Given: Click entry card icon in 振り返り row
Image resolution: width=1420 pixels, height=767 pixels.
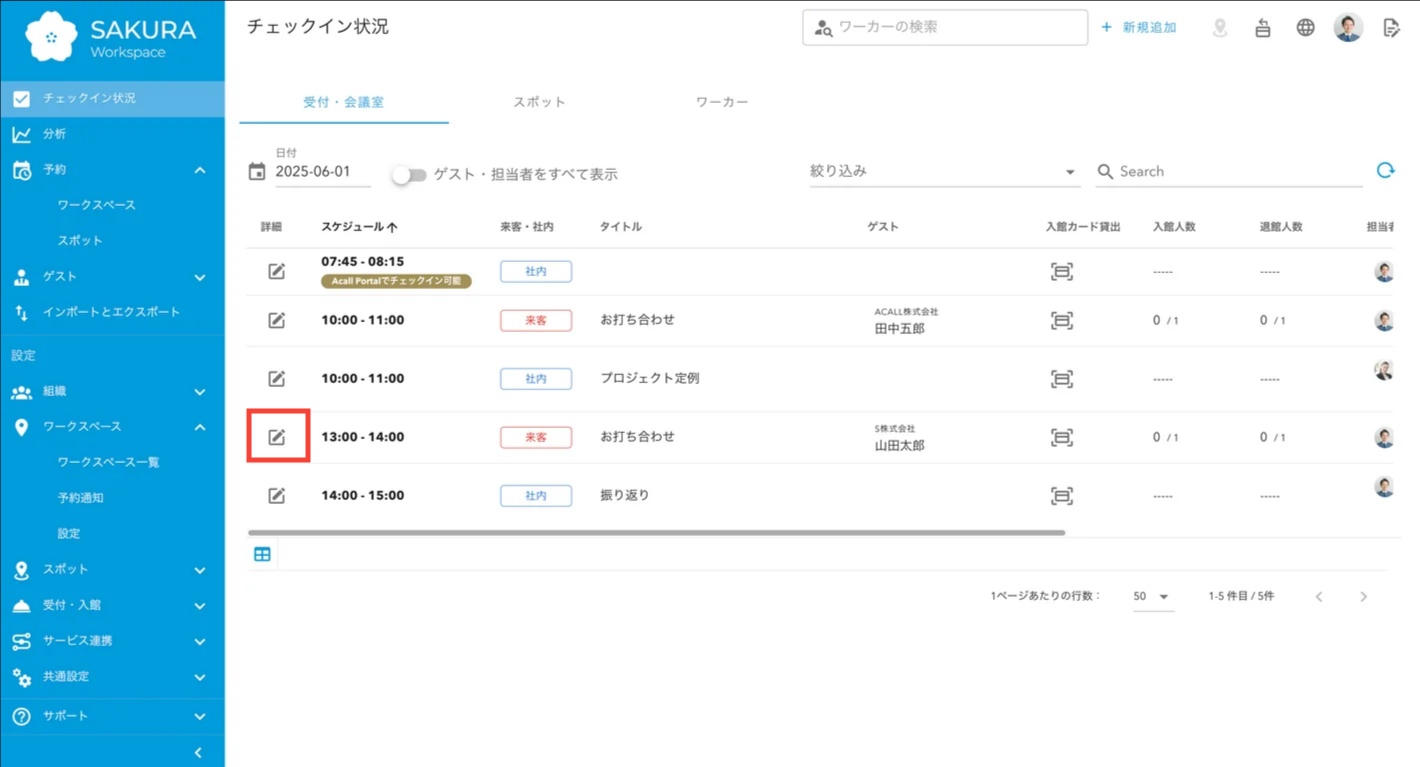Looking at the screenshot, I should tap(1062, 496).
